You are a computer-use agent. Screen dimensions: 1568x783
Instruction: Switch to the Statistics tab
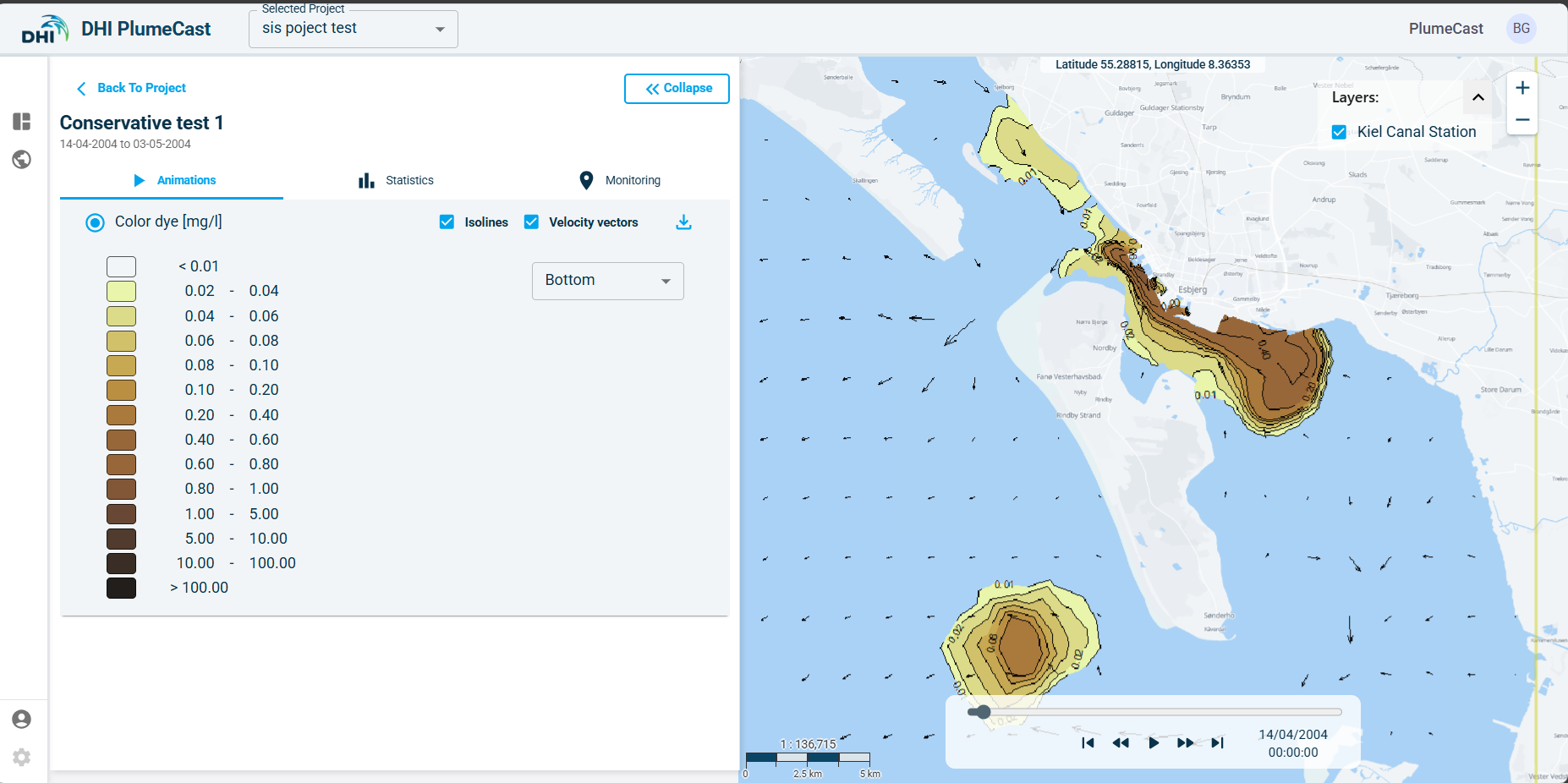point(396,180)
